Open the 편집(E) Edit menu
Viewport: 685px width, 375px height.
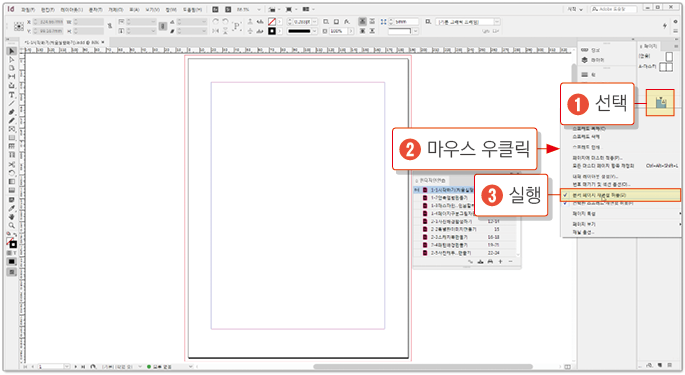[48, 9]
